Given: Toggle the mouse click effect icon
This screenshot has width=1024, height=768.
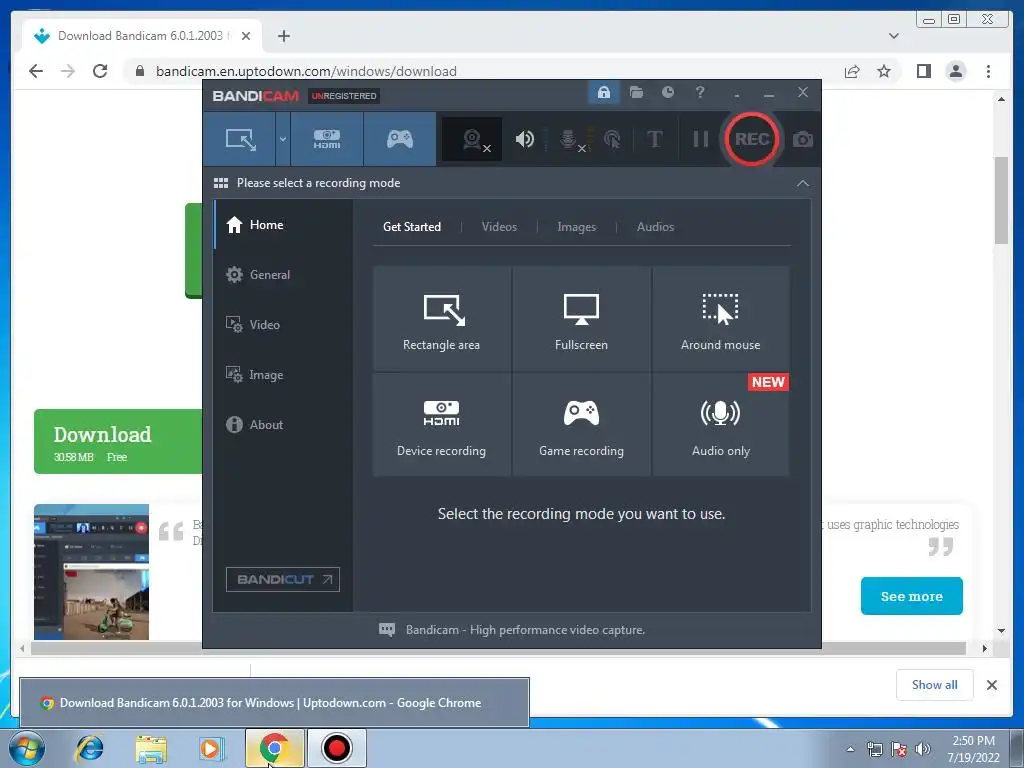Looking at the screenshot, I should point(612,139).
